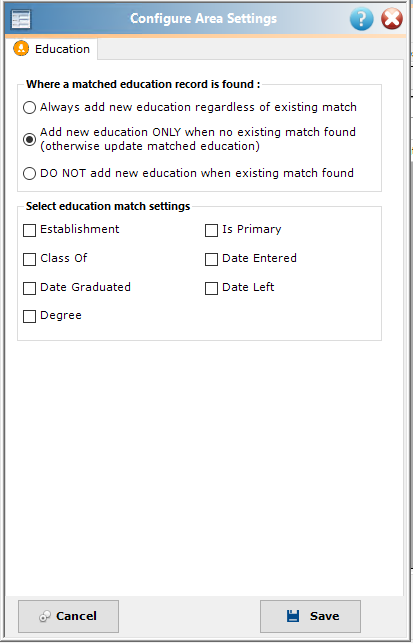This screenshot has height=643, width=413.
Task: Check the Class Of match setting
Action: click(x=29, y=259)
